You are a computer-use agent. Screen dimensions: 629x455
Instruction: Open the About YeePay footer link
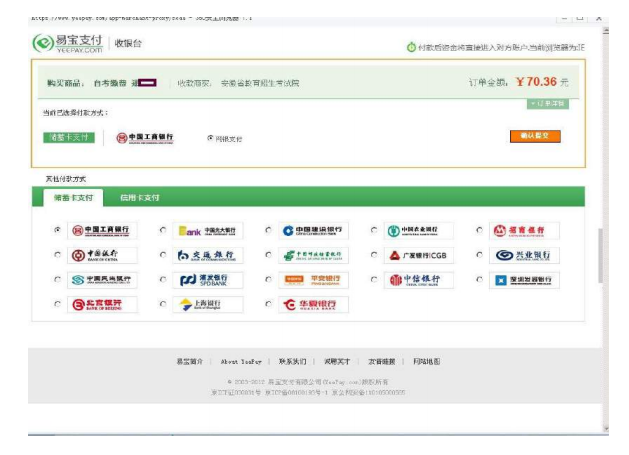point(241,361)
